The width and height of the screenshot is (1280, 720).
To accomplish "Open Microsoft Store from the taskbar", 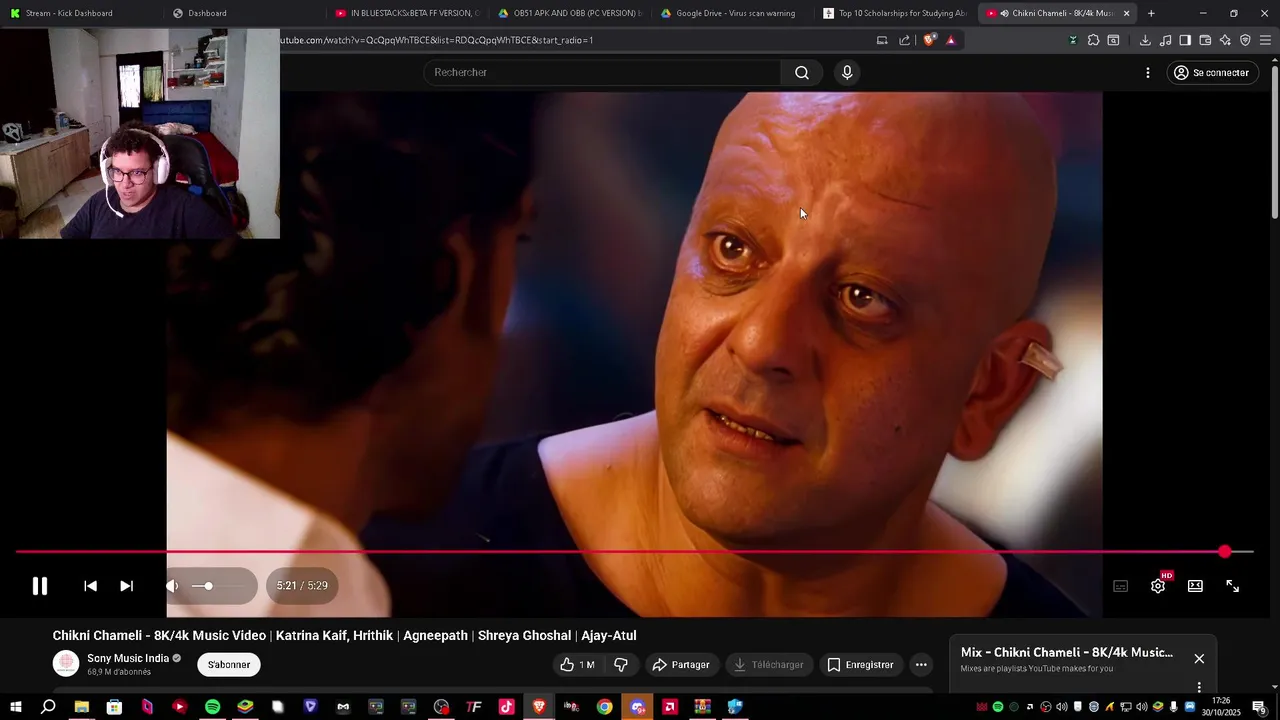I will pos(114,707).
